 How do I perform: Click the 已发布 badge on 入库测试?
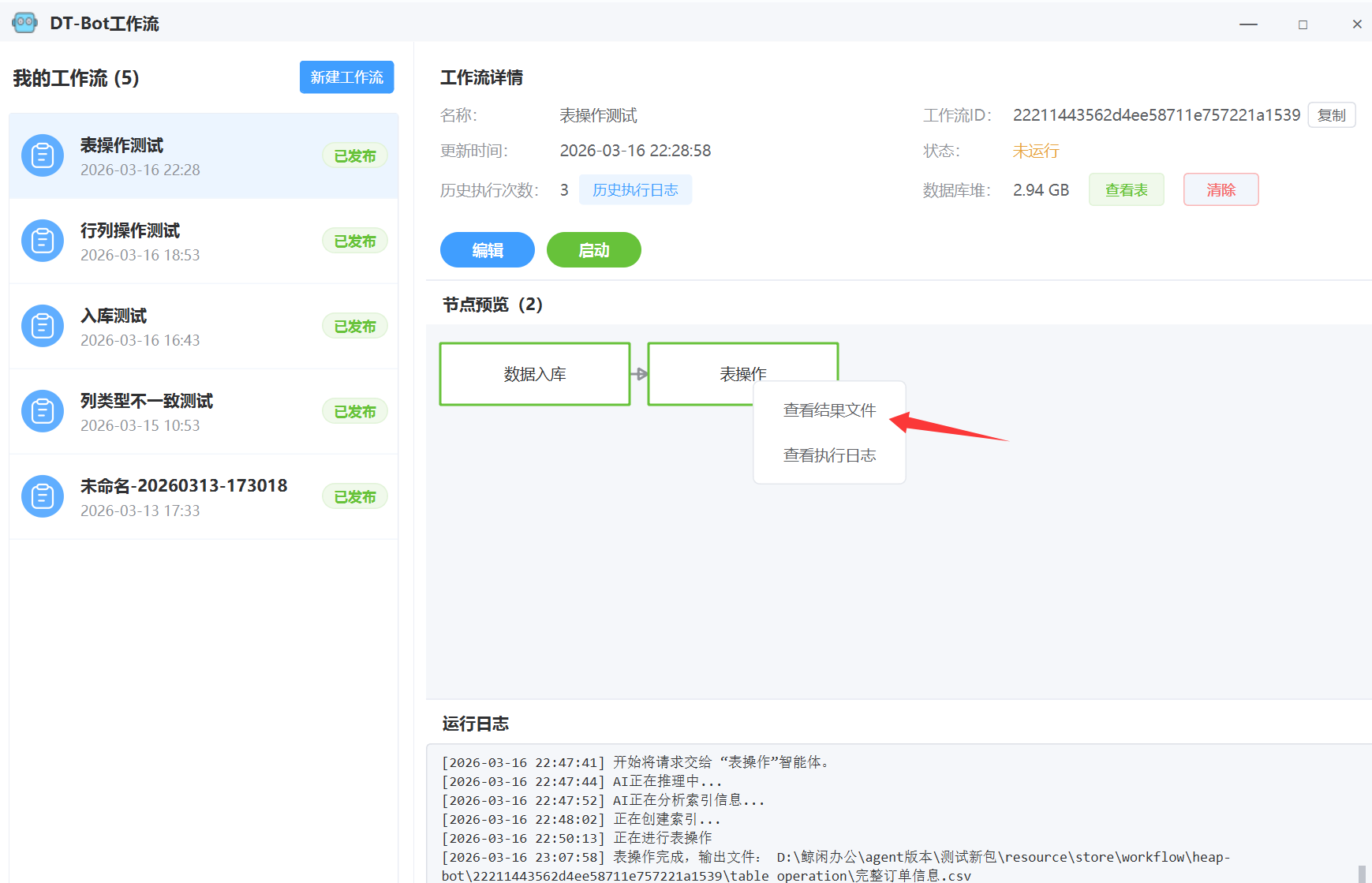click(355, 327)
